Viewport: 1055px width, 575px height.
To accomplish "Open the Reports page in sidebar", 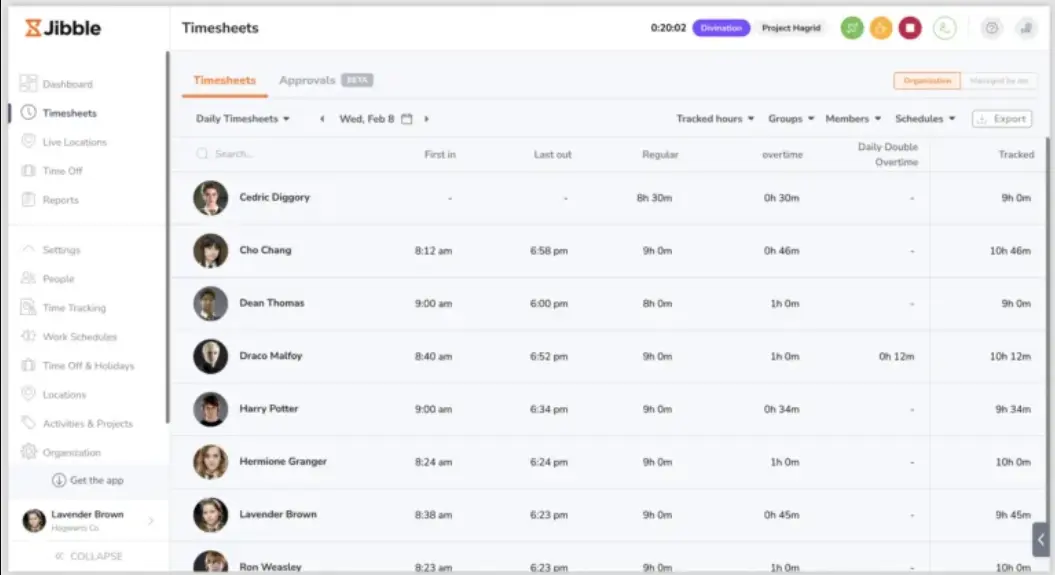I will point(60,200).
